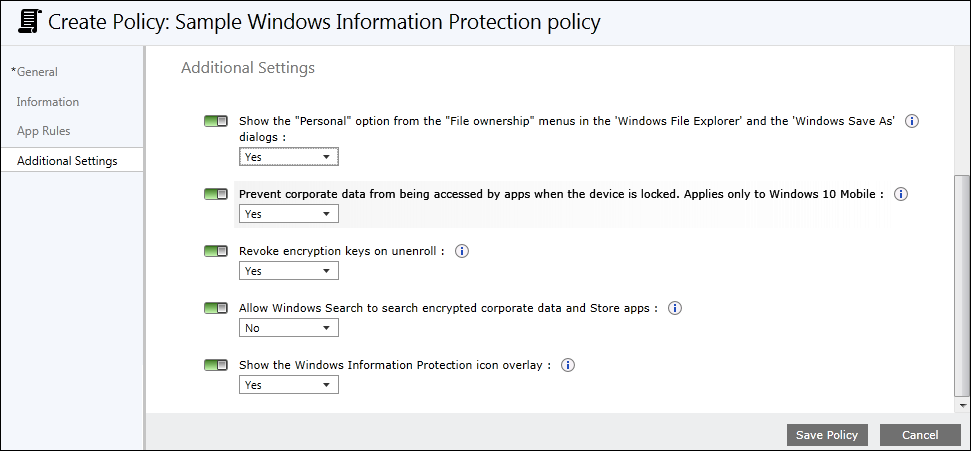Open the Windows Search No dropdown
Image resolution: width=971 pixels, height=451 pixels.
[289, 328]
